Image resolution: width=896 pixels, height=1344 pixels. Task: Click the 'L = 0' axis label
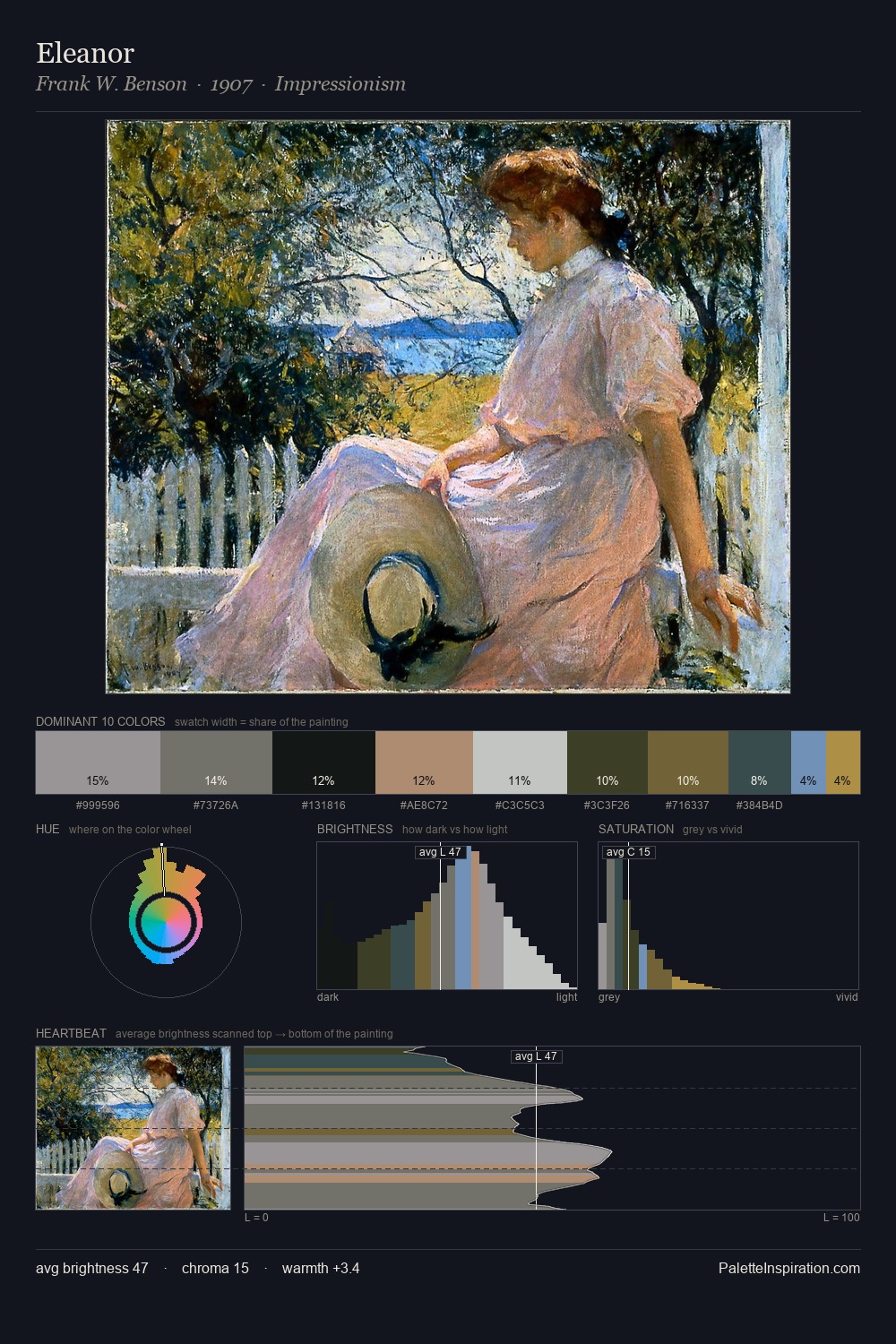(x=256, y=1218)
